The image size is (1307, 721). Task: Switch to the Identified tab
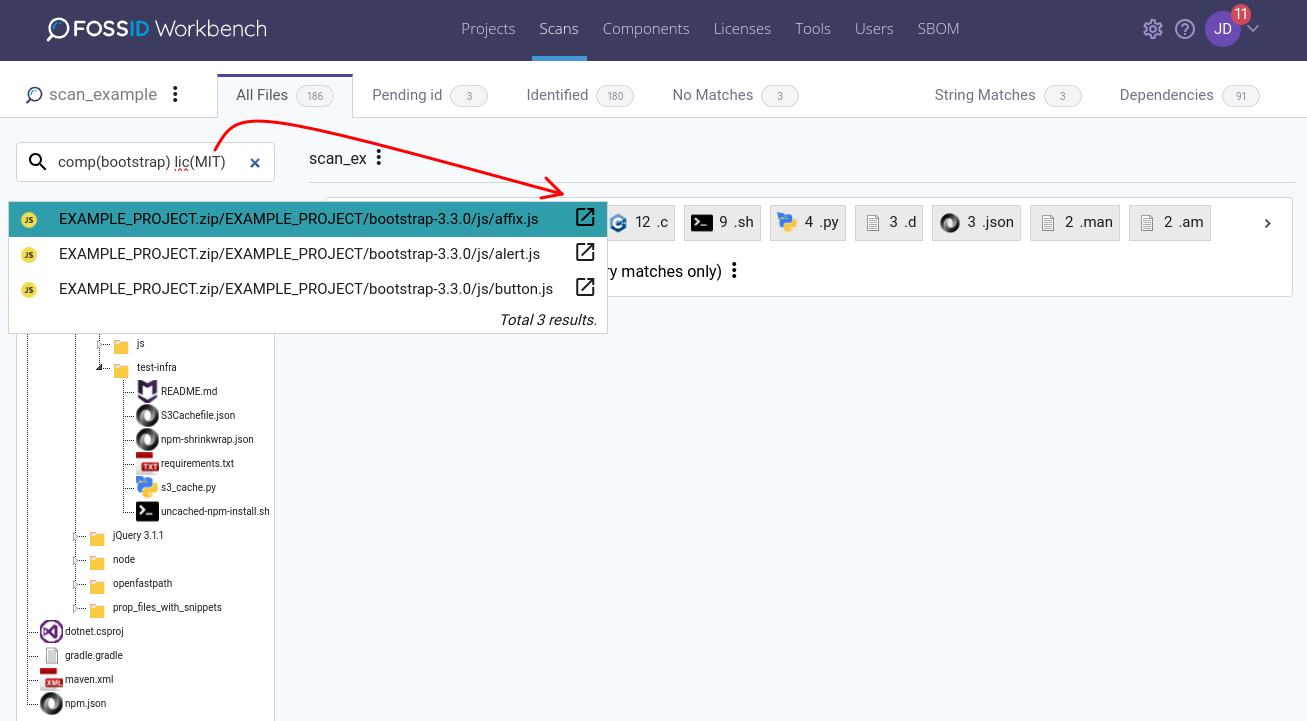(x=580, y=95)
